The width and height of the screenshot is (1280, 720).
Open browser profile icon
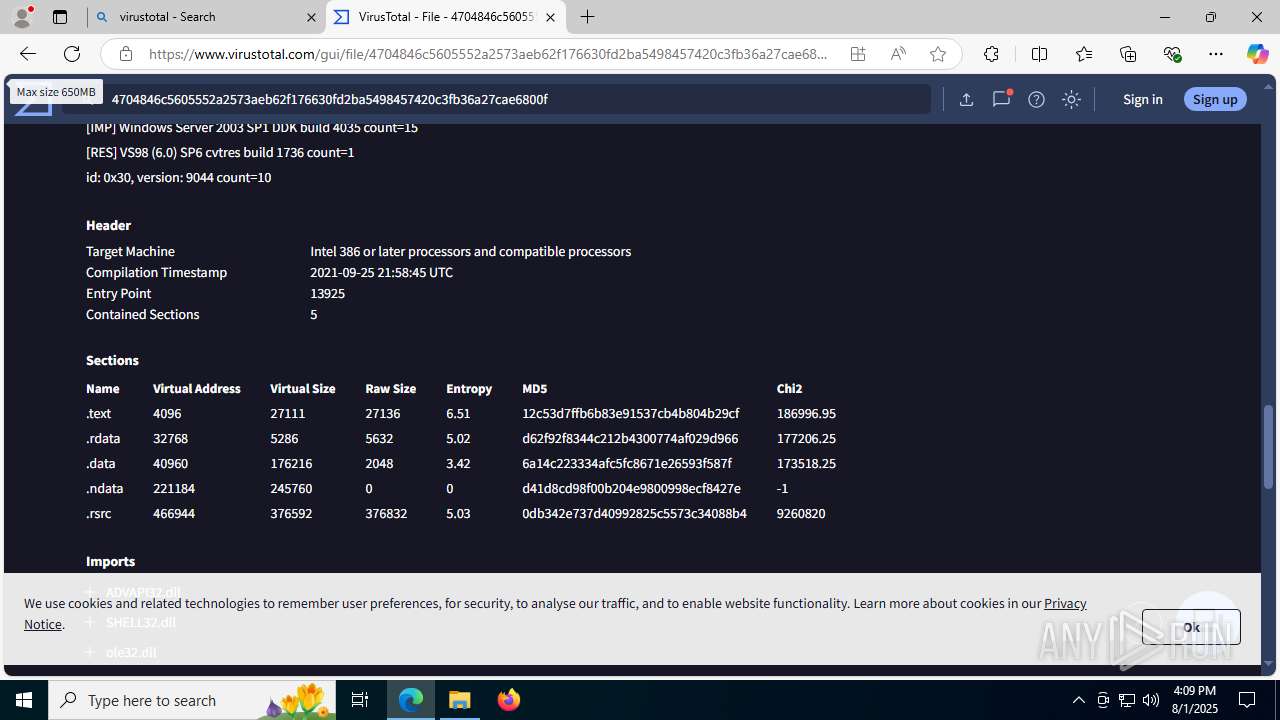22,17
